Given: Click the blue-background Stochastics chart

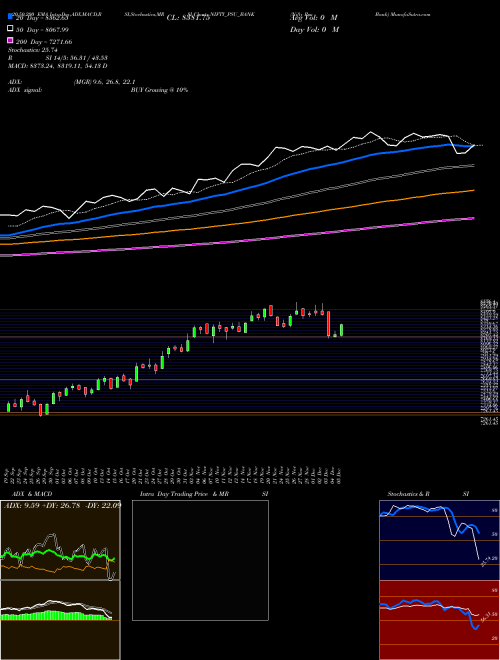Looking at the screenshot, I should pos(439,540).
